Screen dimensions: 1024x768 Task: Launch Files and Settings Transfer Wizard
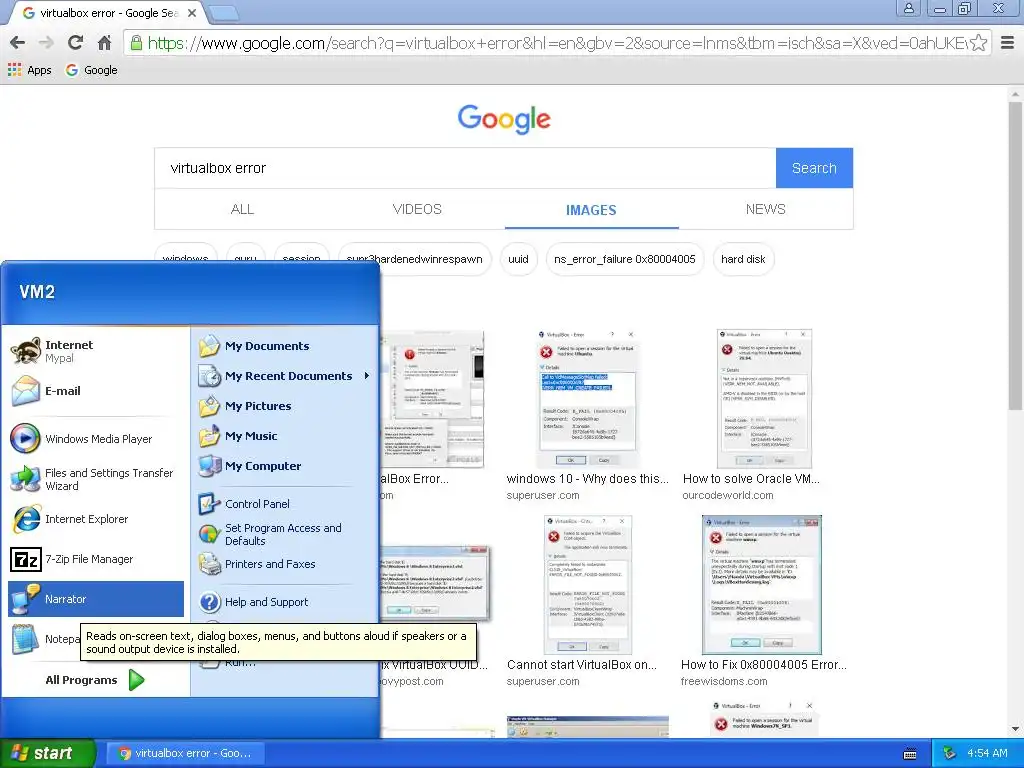tap(96, 479)
